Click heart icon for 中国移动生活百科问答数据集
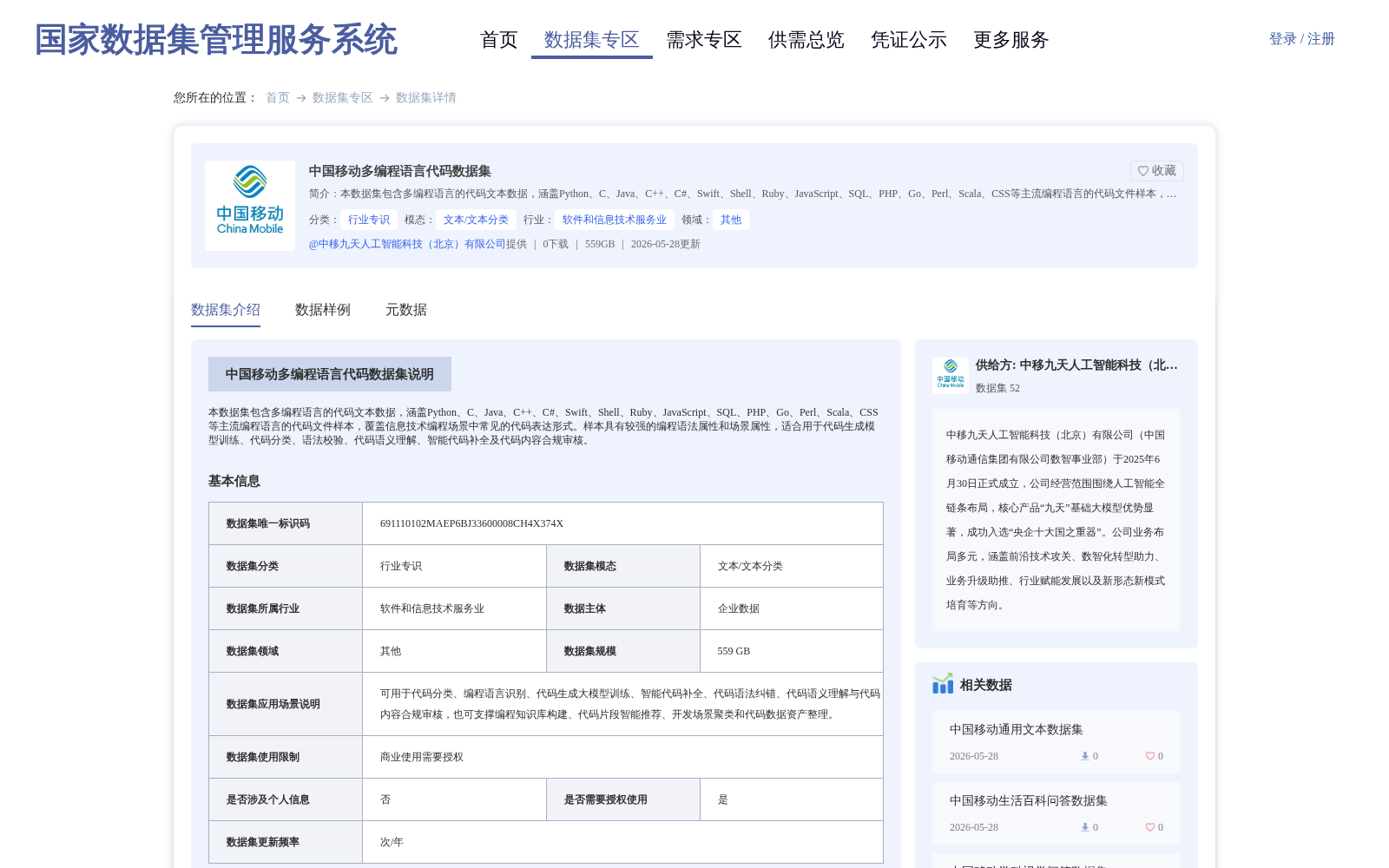 1149,827
